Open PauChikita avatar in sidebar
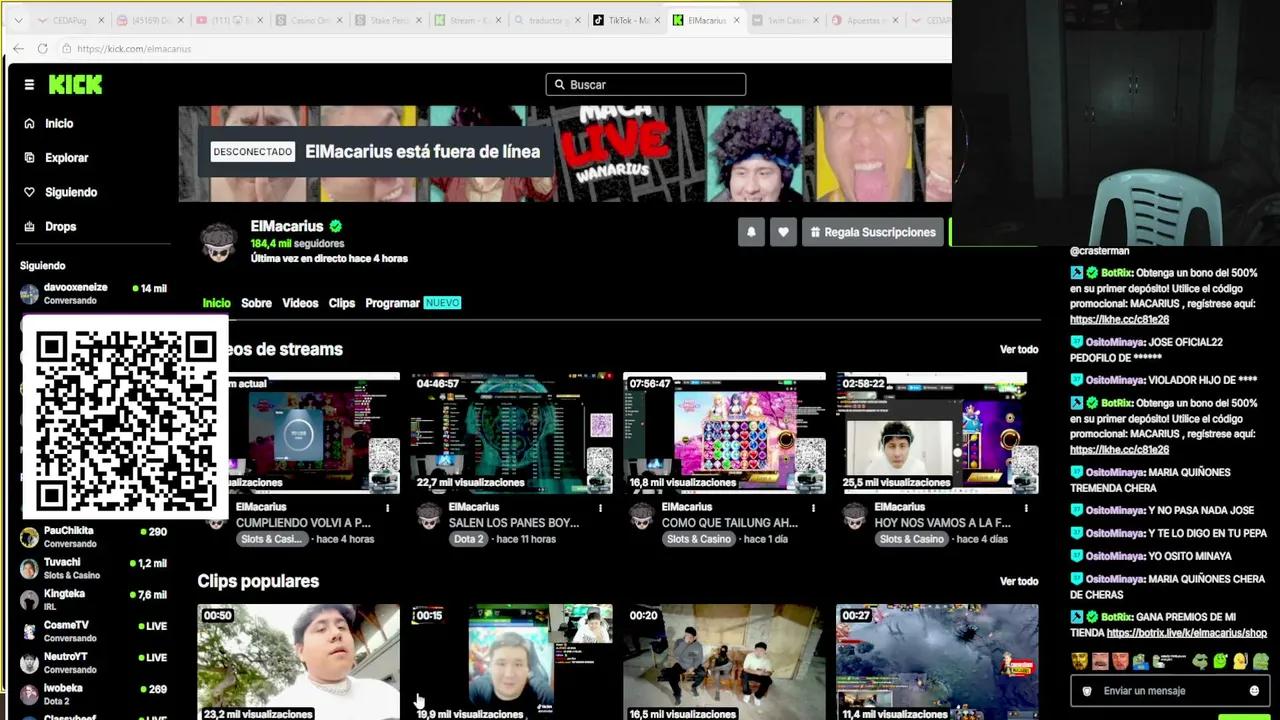The image size is (1280, 720). pos(29,537)
